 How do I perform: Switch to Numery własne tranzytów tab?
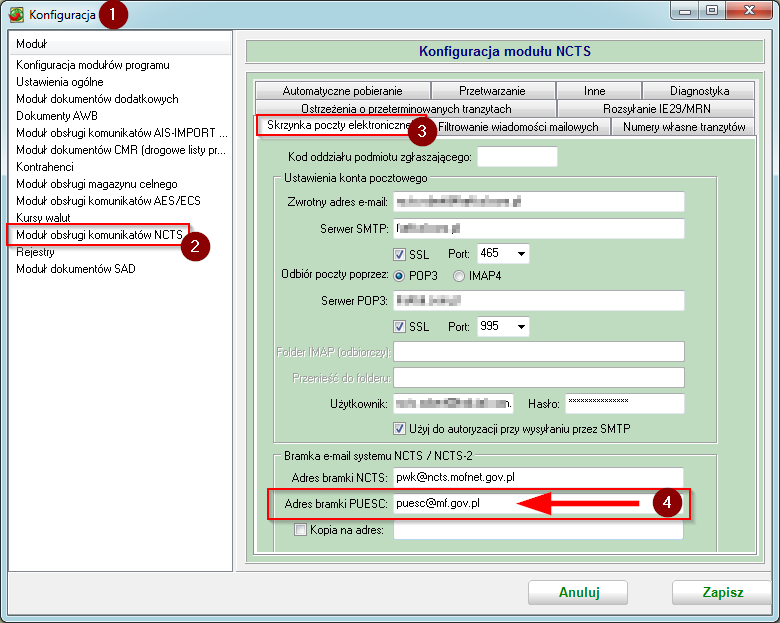683,127
